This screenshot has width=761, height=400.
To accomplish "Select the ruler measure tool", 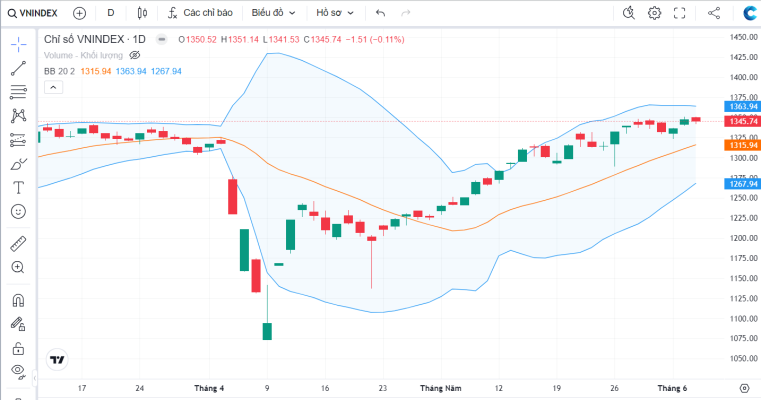I will point(18,244).
